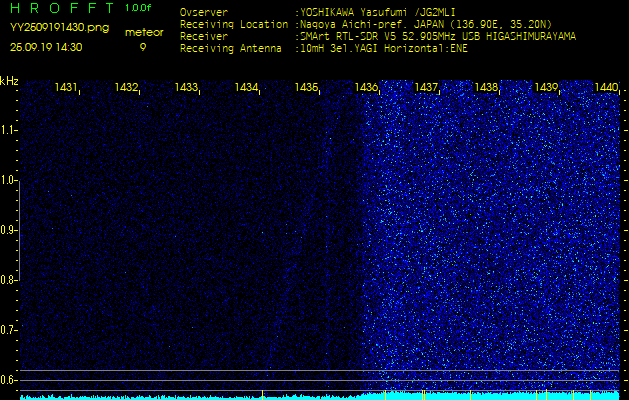Click the kHz axis unit label
The width and height of the screenshot is (629, 400).
click(9, 81)
